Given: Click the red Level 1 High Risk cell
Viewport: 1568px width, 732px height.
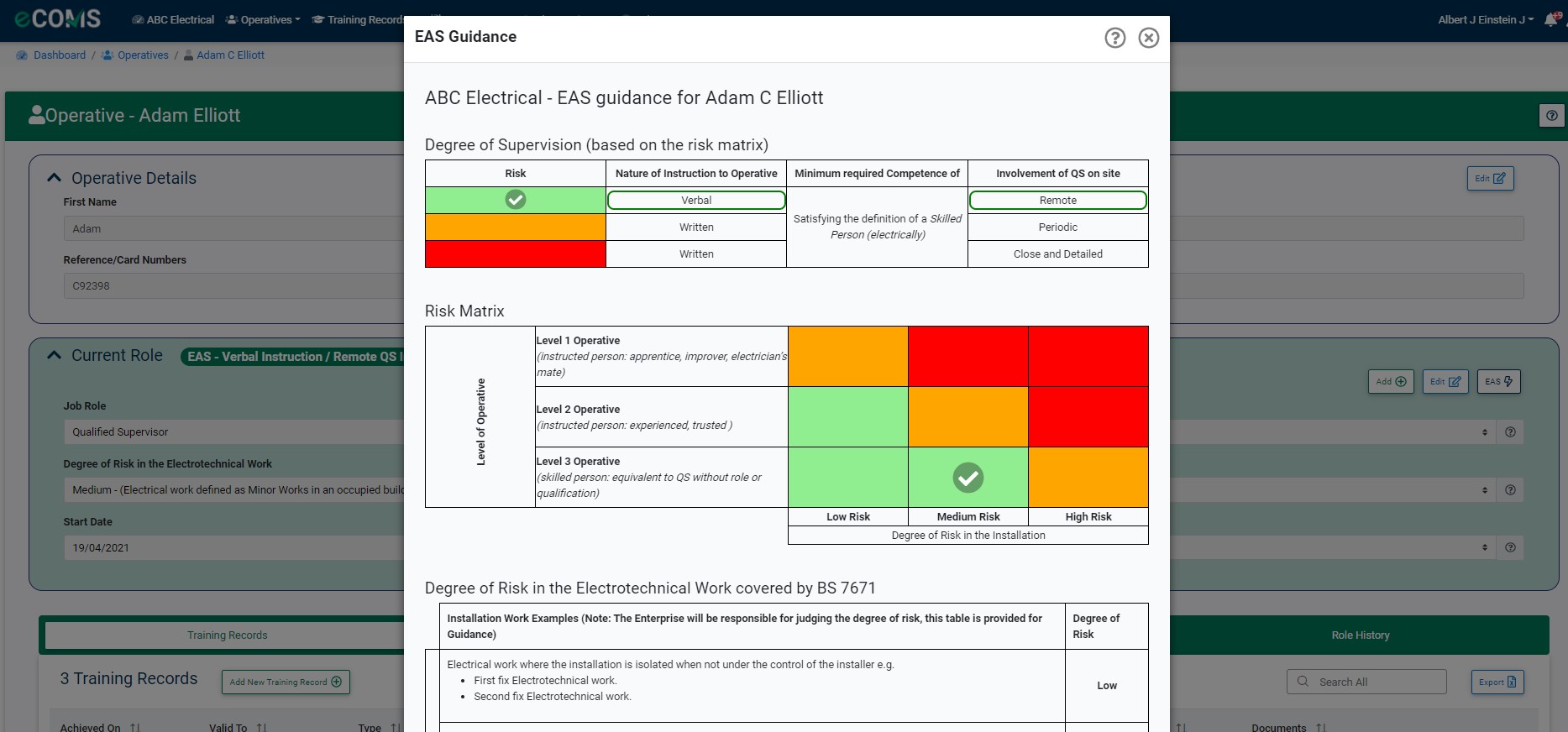Looking at the screenshot, I should (x=1088, y=356).
